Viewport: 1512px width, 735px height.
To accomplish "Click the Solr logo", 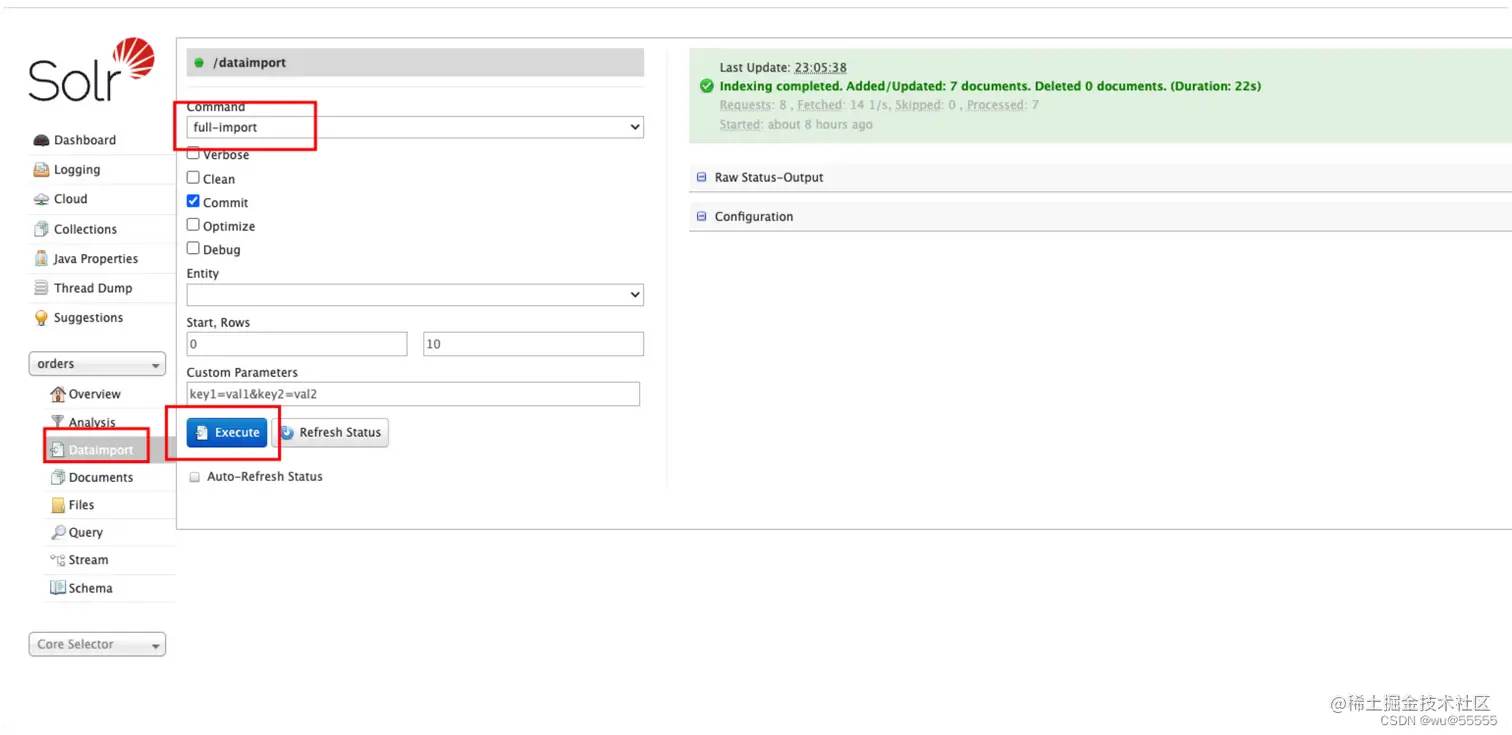I will (91, 70).
